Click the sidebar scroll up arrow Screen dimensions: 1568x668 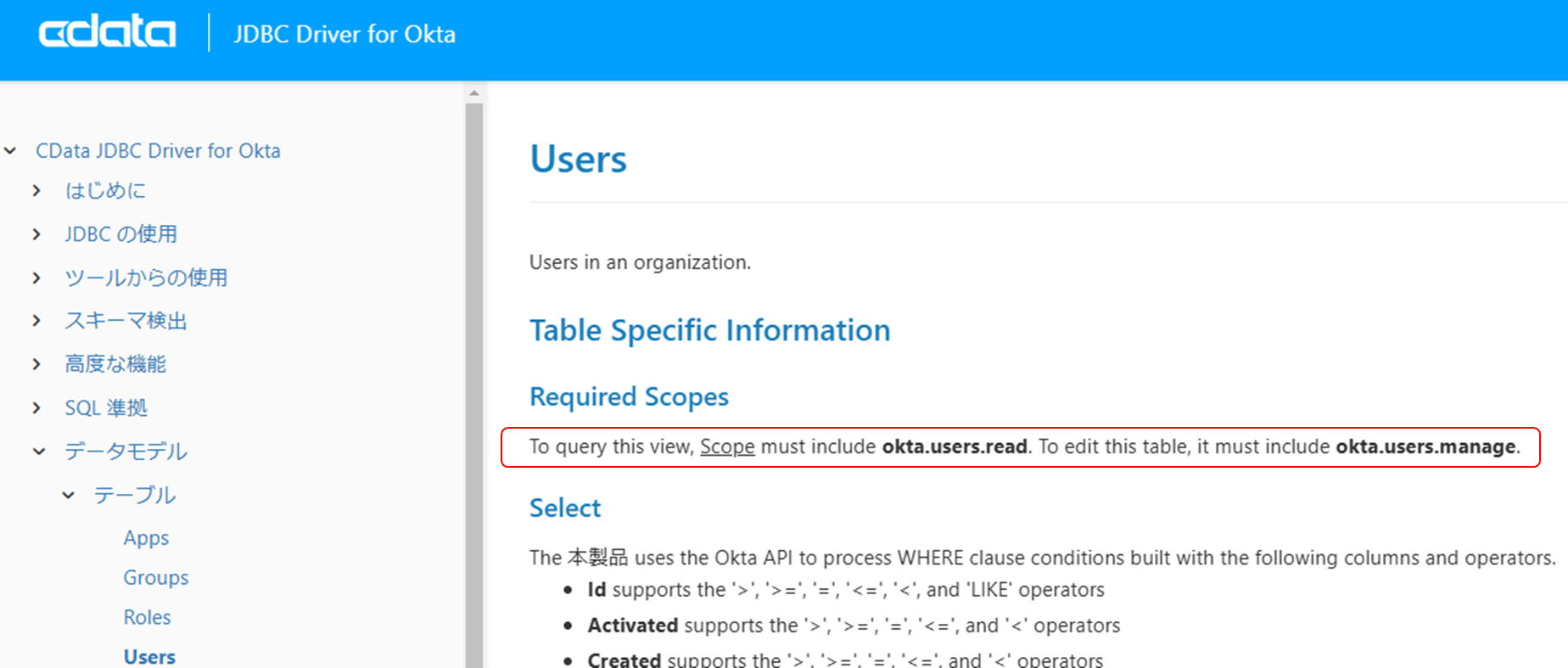tap(474, 93)
